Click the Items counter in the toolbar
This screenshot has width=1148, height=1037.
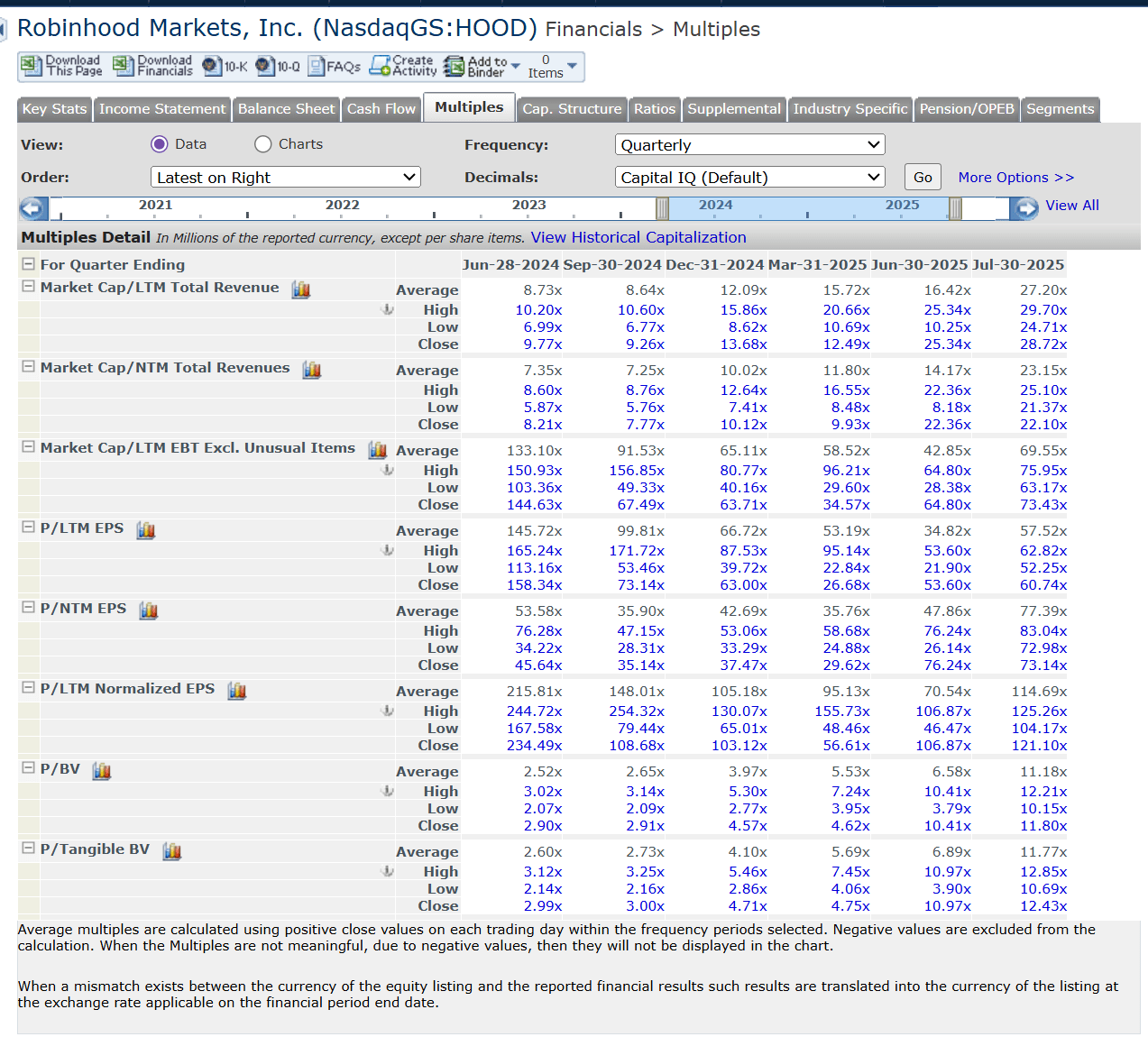tap(545, 66)
